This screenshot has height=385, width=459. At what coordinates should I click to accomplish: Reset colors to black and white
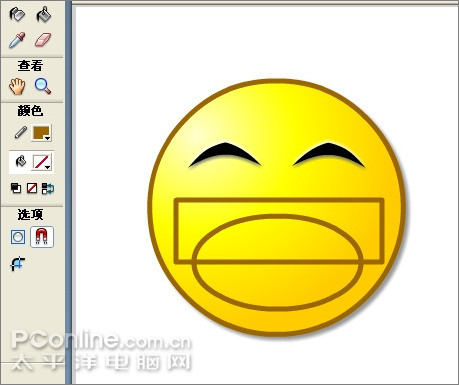click(x=16, y=188)
